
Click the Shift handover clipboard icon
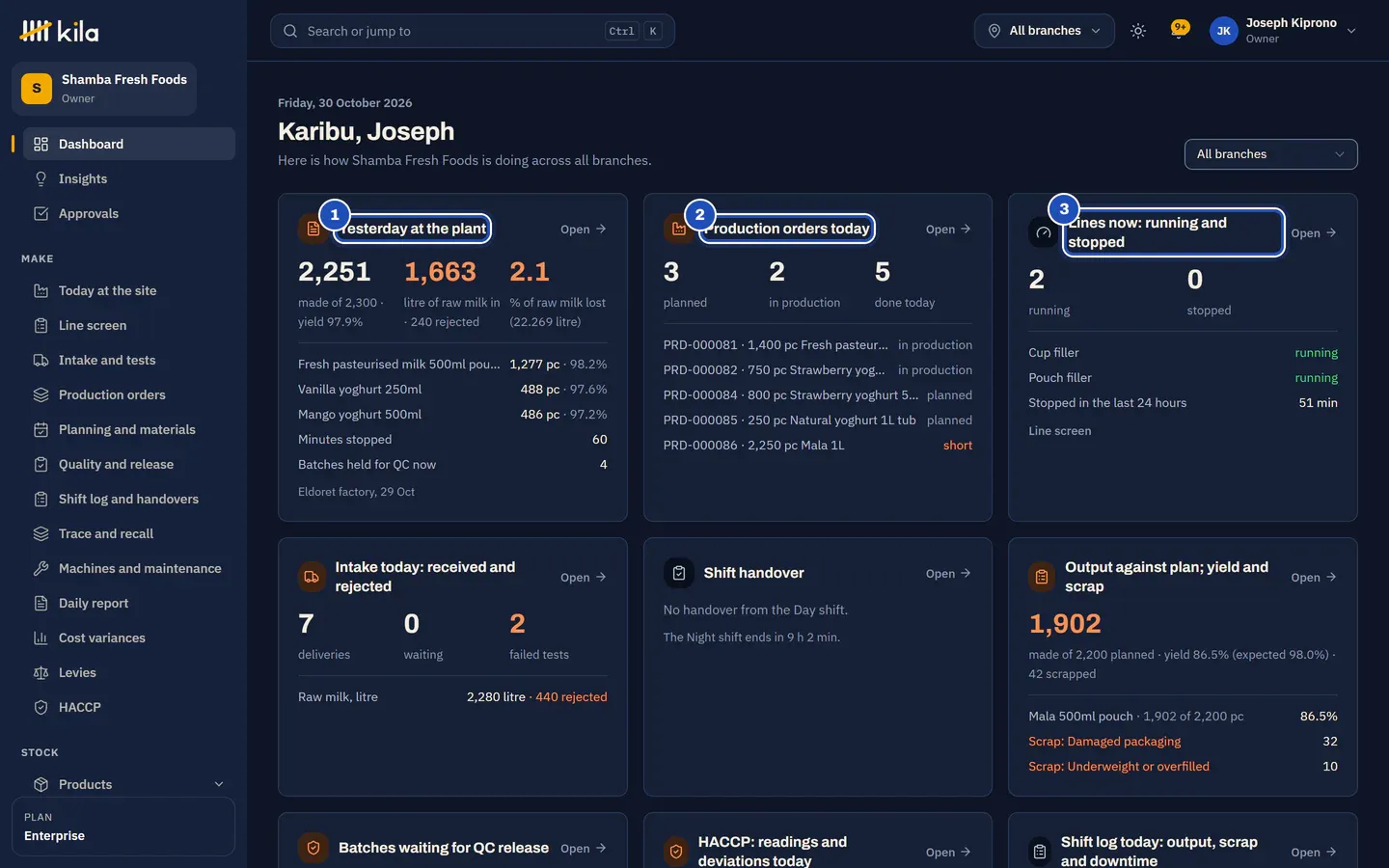(x=679, y=573)
